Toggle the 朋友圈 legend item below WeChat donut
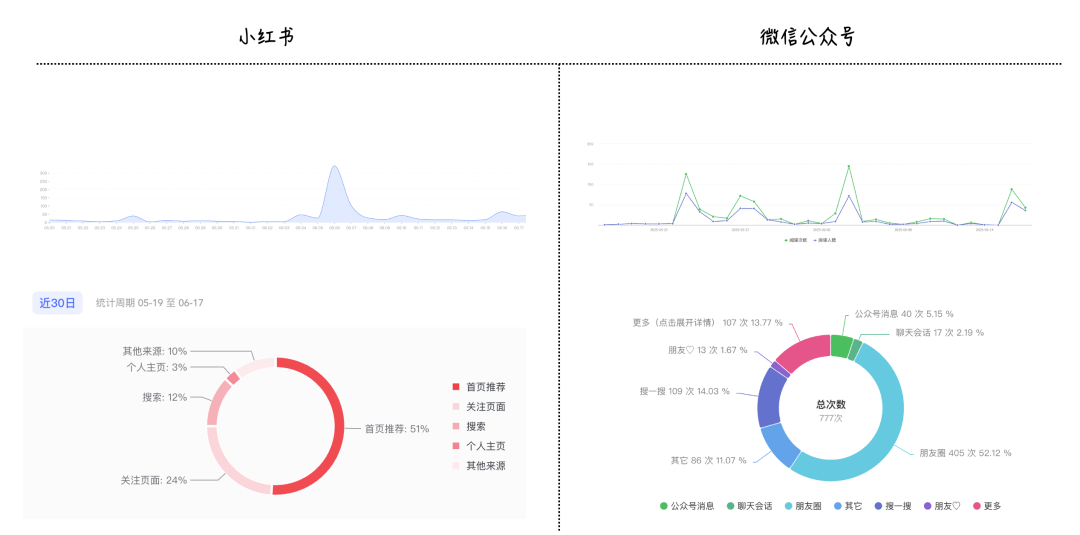This screenshot has height=535, width=1080. [x=803, y=506]
